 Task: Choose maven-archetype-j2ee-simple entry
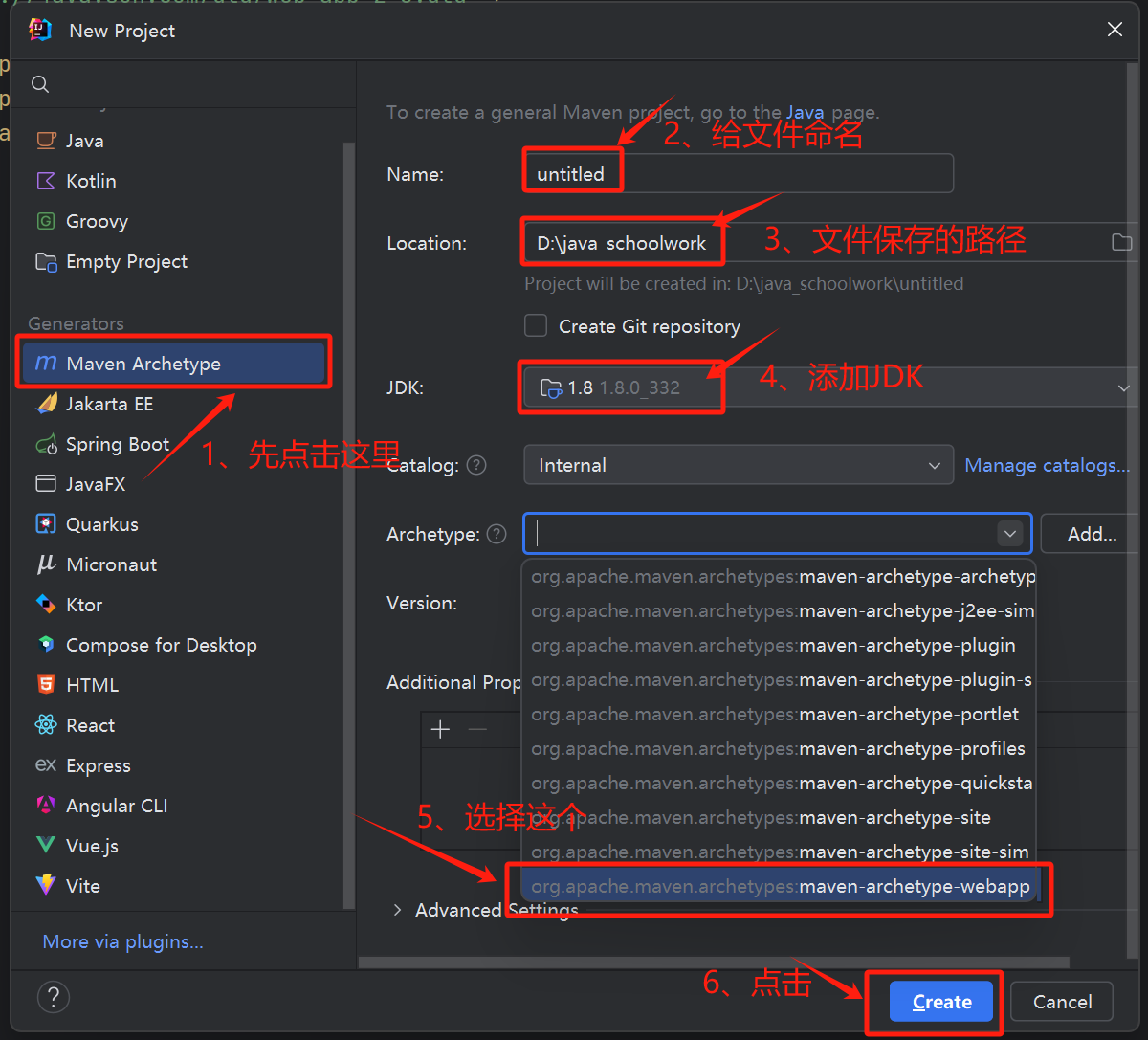(781, 610)
